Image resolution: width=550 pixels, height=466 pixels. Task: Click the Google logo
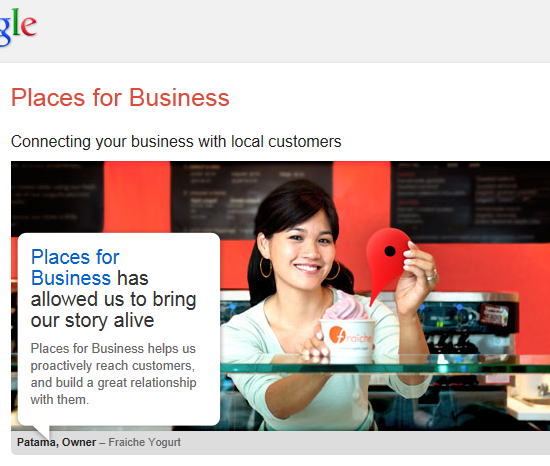coord(18,26)
